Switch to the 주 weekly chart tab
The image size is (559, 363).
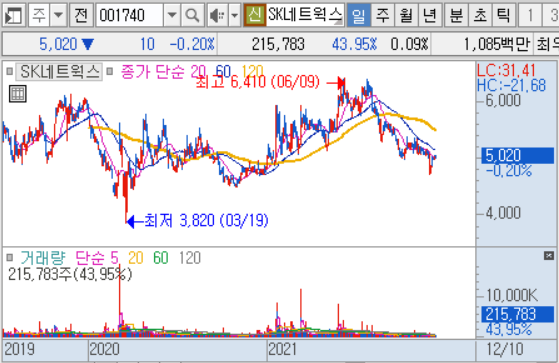point(382,15)
